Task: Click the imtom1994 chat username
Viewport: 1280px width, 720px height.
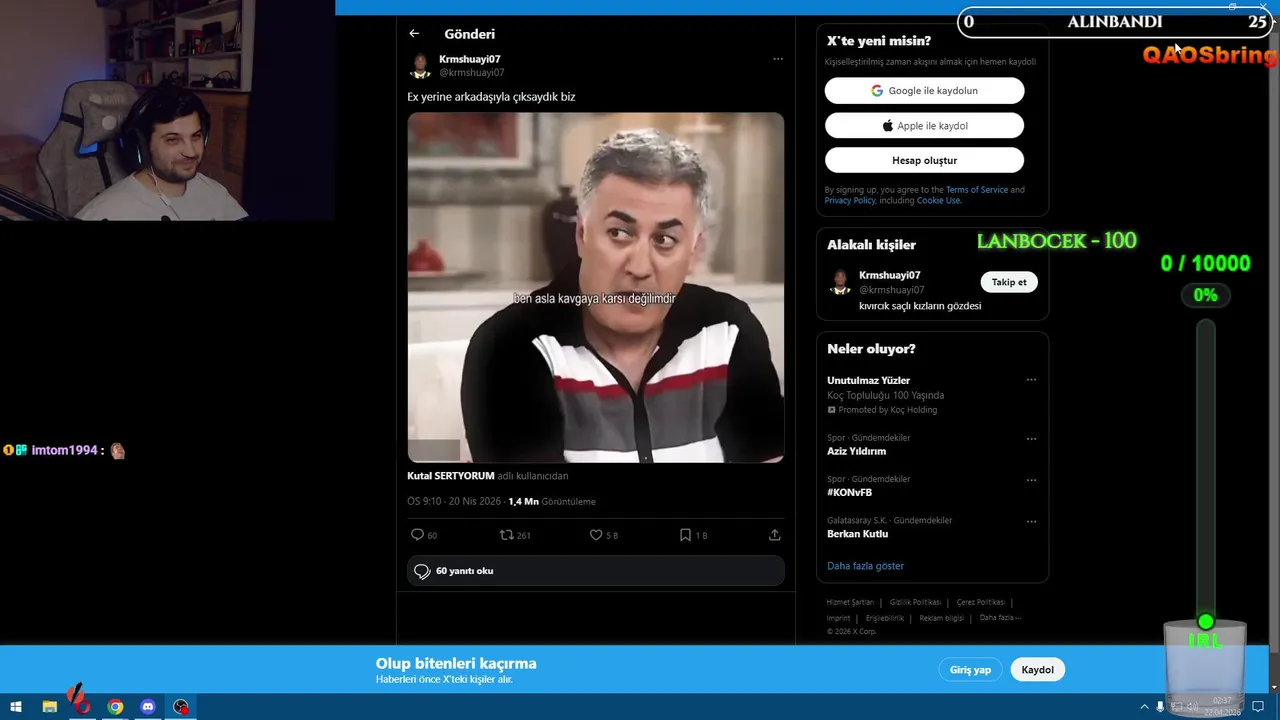Action: pos(64,451)
